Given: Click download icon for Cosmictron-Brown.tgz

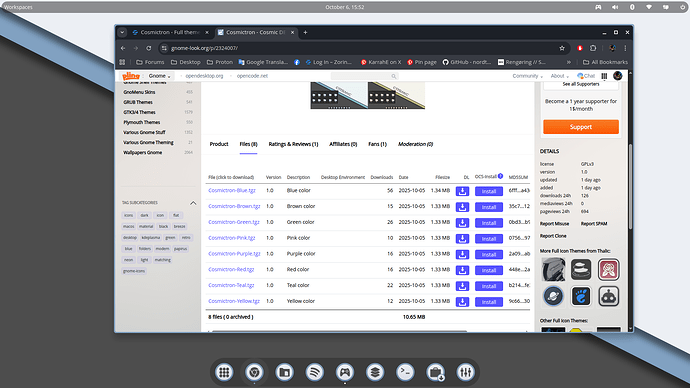Looking at the screenshot, I should click(462, 207).
